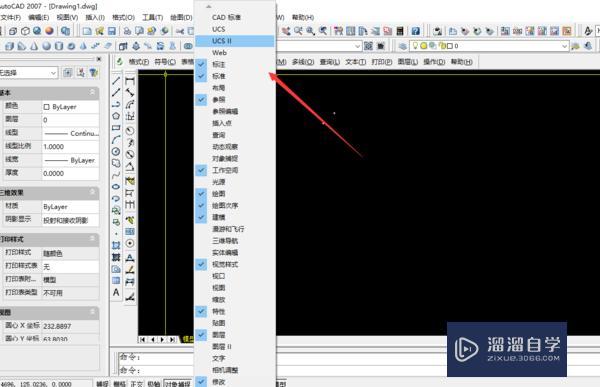Click the Aligned Dimension tool
The width and height of the screenshot is (600, 387).
coord(130,92)
